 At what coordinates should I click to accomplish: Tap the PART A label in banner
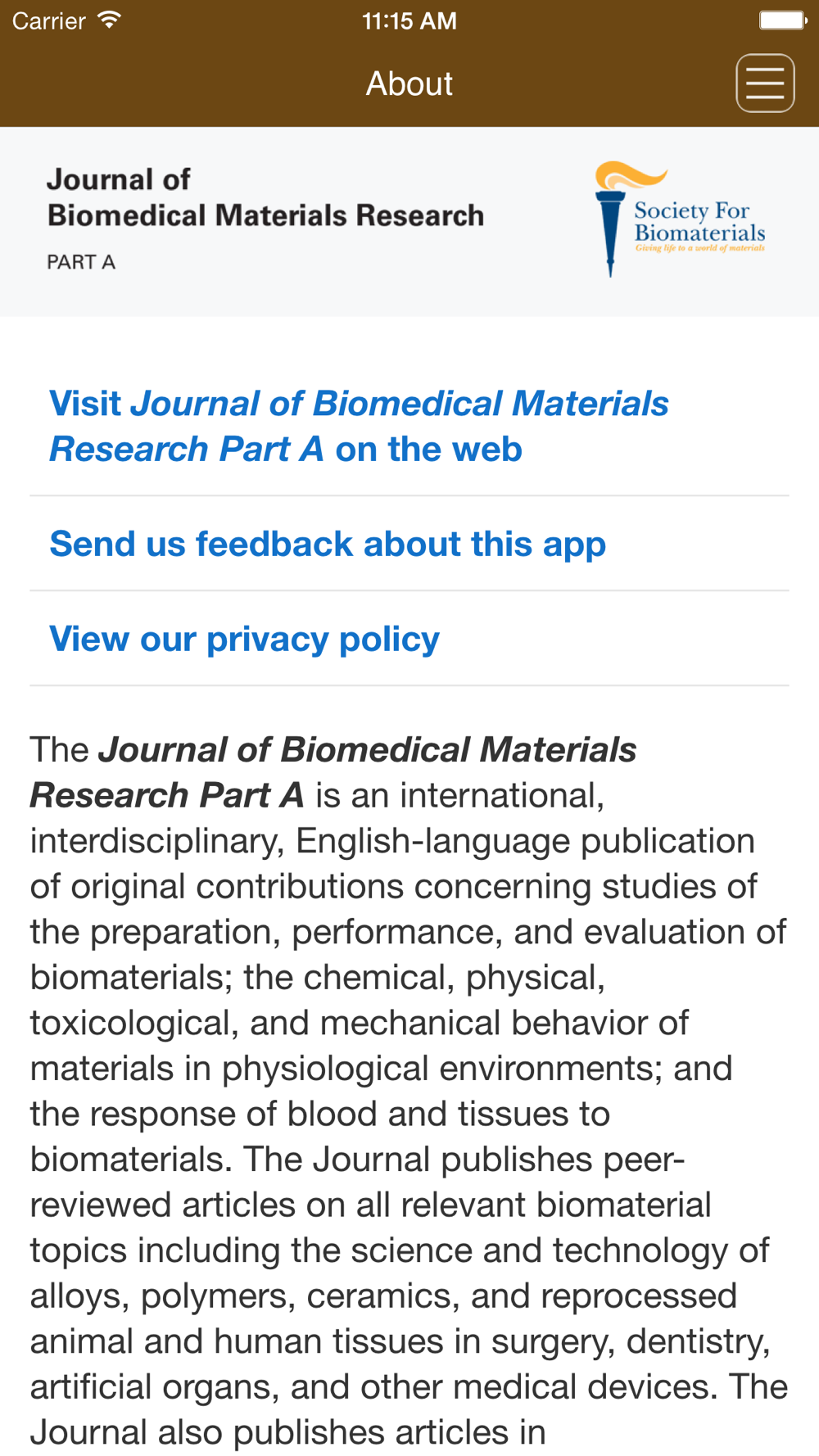[81, 262]
